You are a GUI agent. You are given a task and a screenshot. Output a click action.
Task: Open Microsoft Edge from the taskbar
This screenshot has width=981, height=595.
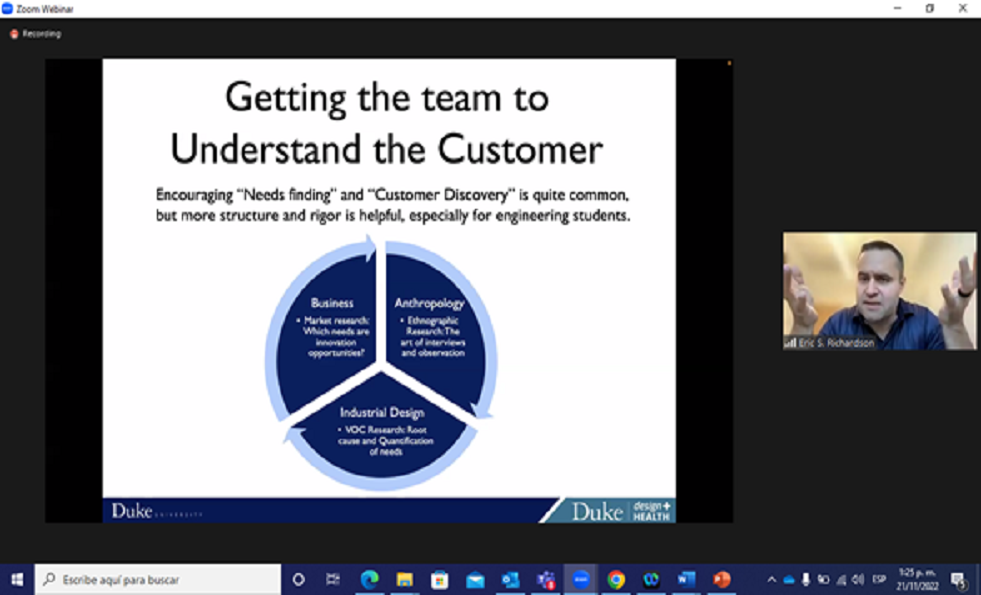[x=369, y=579]
